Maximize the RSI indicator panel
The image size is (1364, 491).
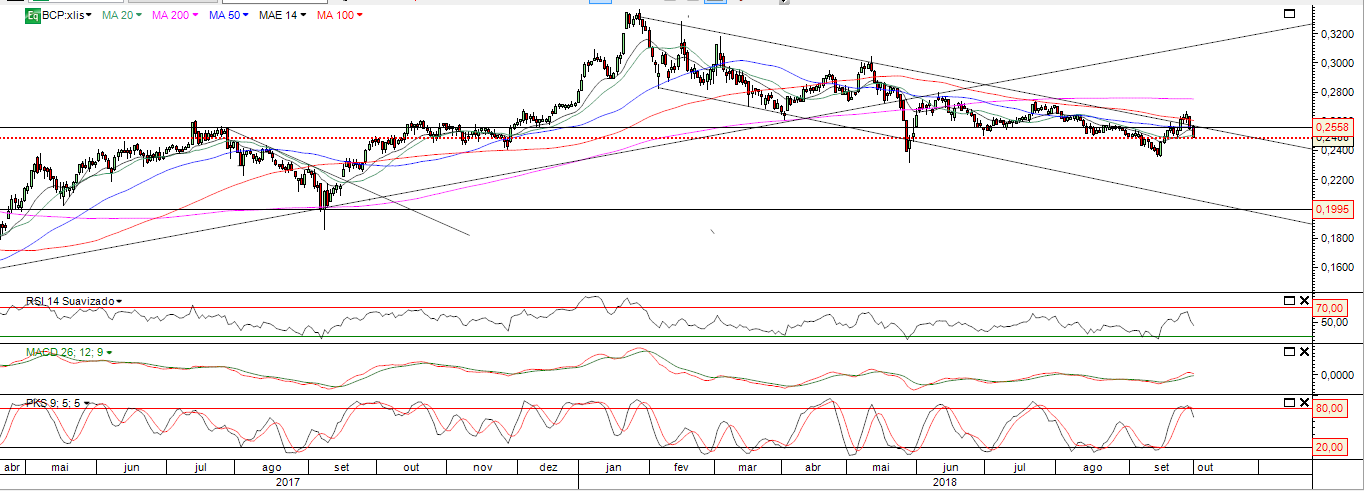pyautogui.click(x=1289, y=300)
